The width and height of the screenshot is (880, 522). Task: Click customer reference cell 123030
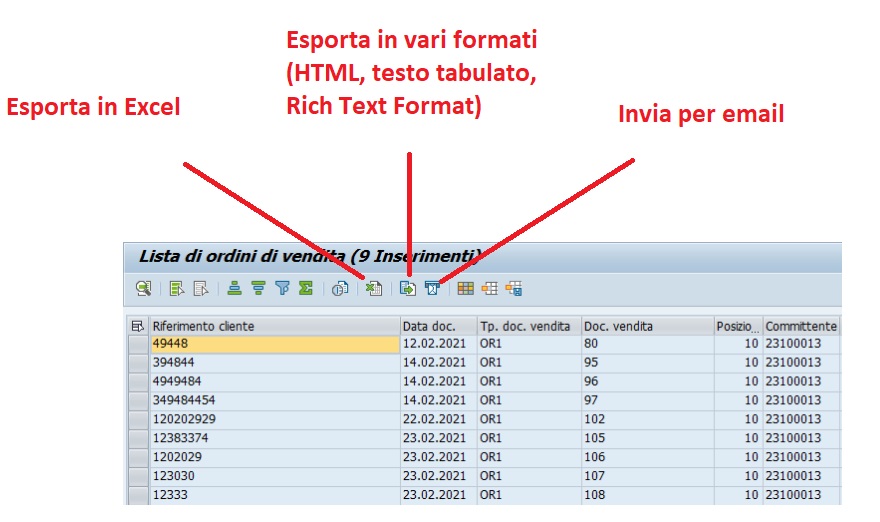coord(274,476)
